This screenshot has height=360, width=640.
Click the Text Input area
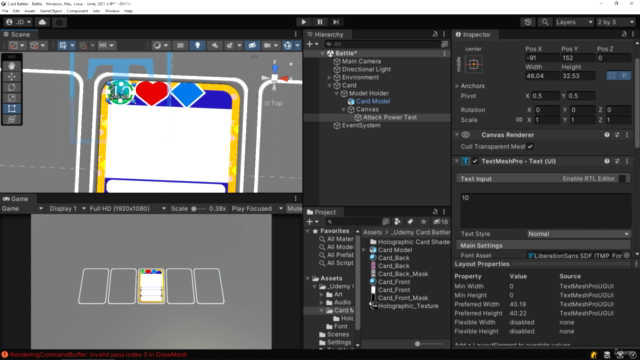[x=546, y=210]
